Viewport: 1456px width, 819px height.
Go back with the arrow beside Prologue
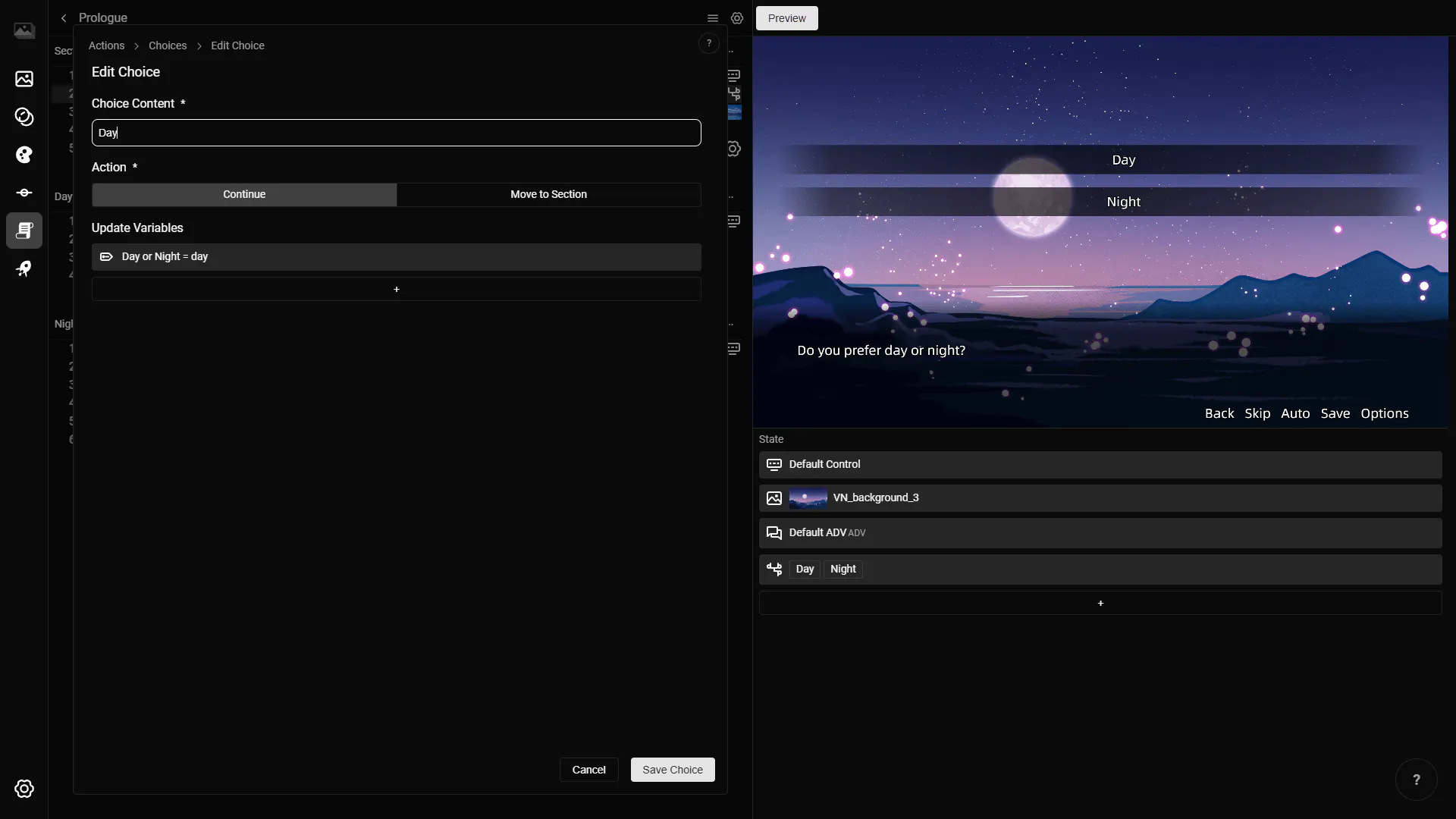click(64, 18)
